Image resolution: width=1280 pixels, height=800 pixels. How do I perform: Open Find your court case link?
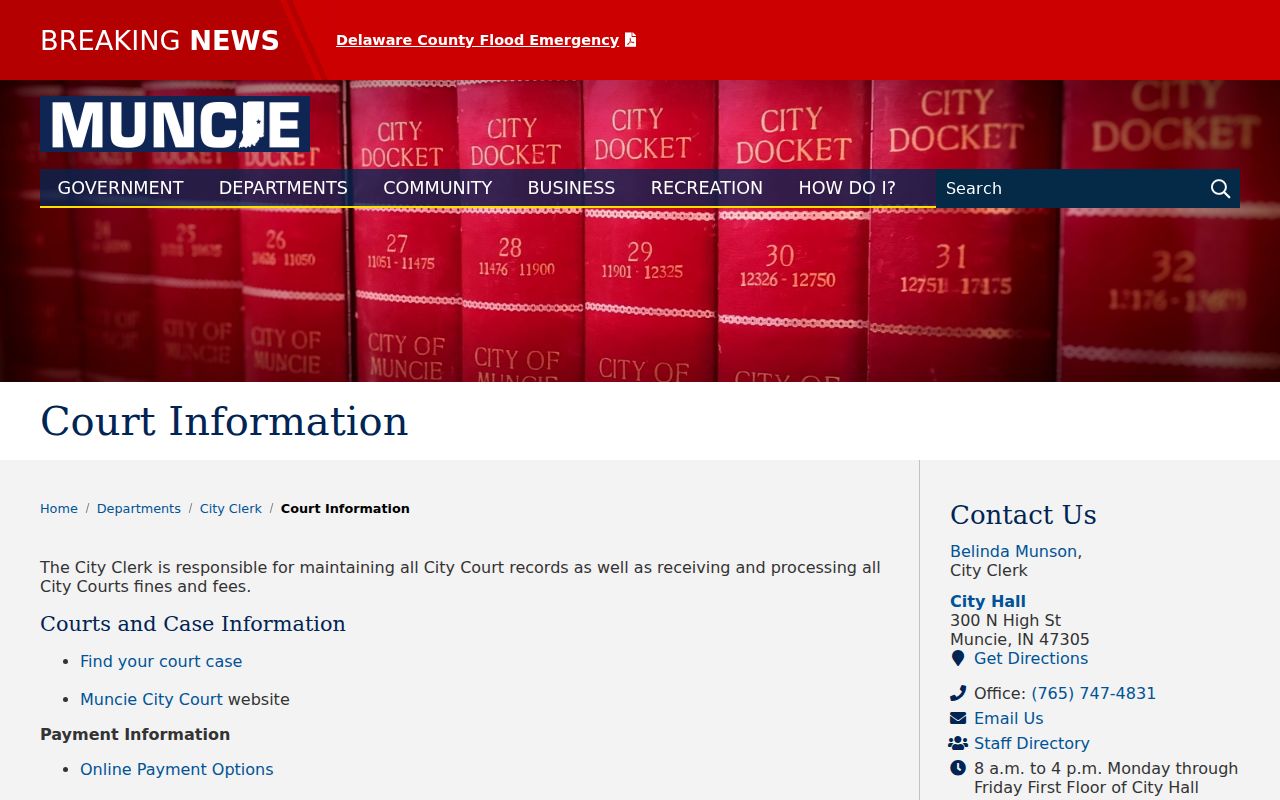pos(161,661)
